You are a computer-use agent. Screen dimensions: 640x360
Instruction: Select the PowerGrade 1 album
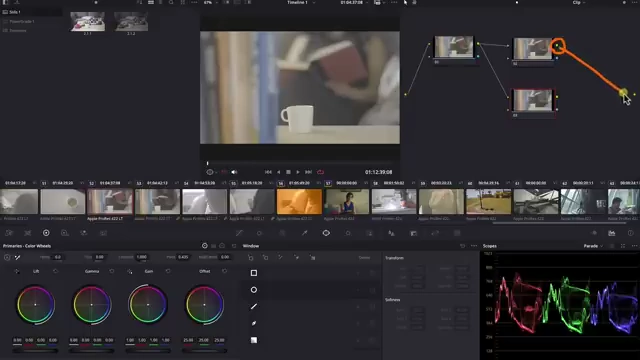(22, 21)
